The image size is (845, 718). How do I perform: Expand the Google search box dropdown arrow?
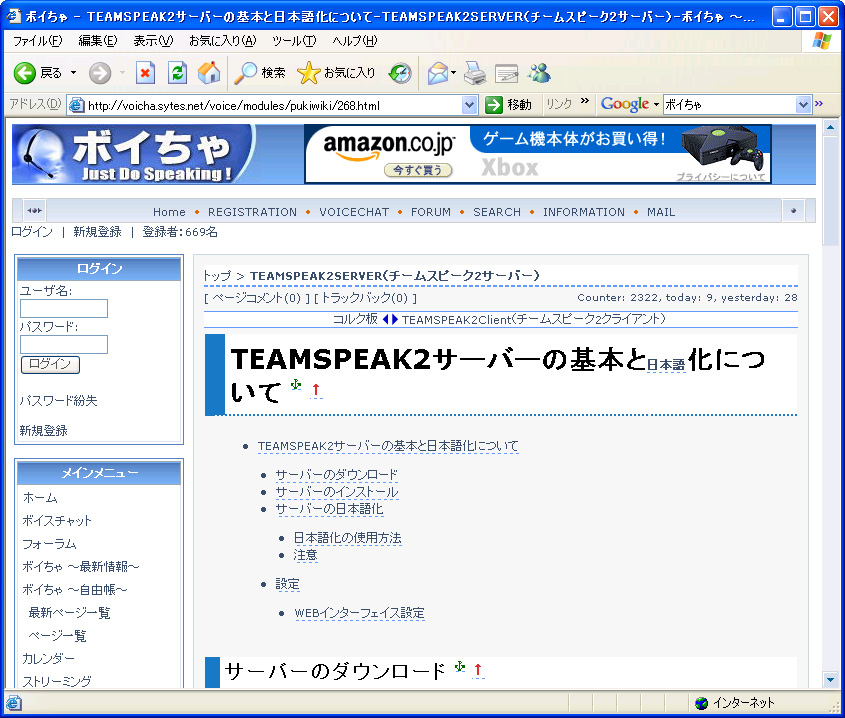click(804, 105)
